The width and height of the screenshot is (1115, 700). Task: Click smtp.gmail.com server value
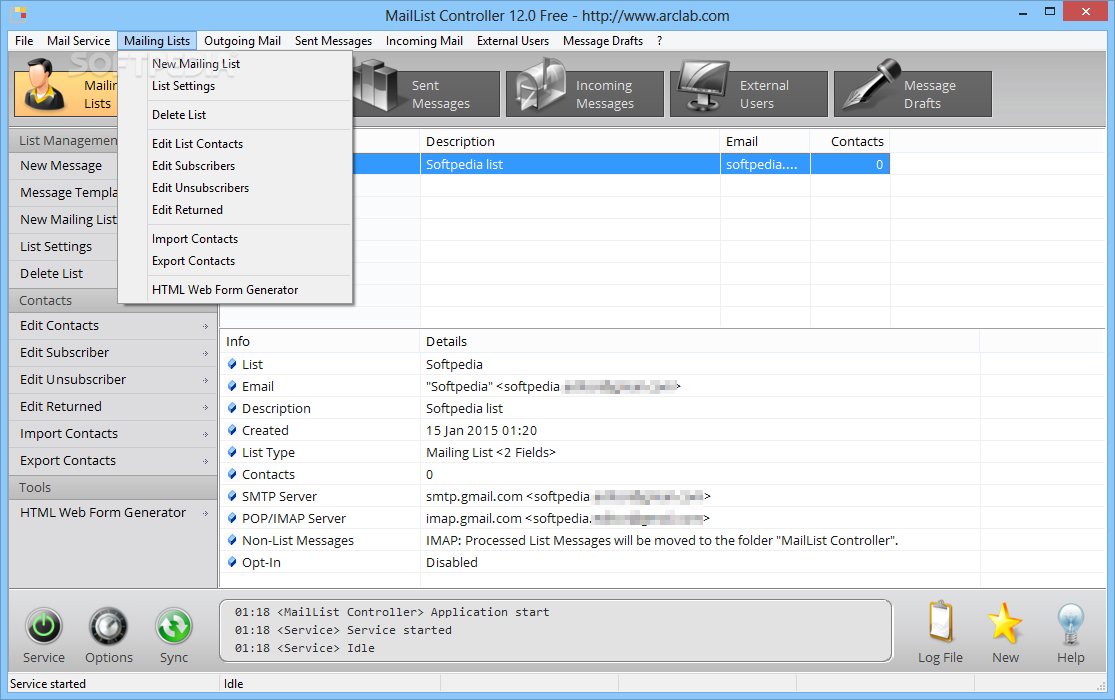(567, 497)
